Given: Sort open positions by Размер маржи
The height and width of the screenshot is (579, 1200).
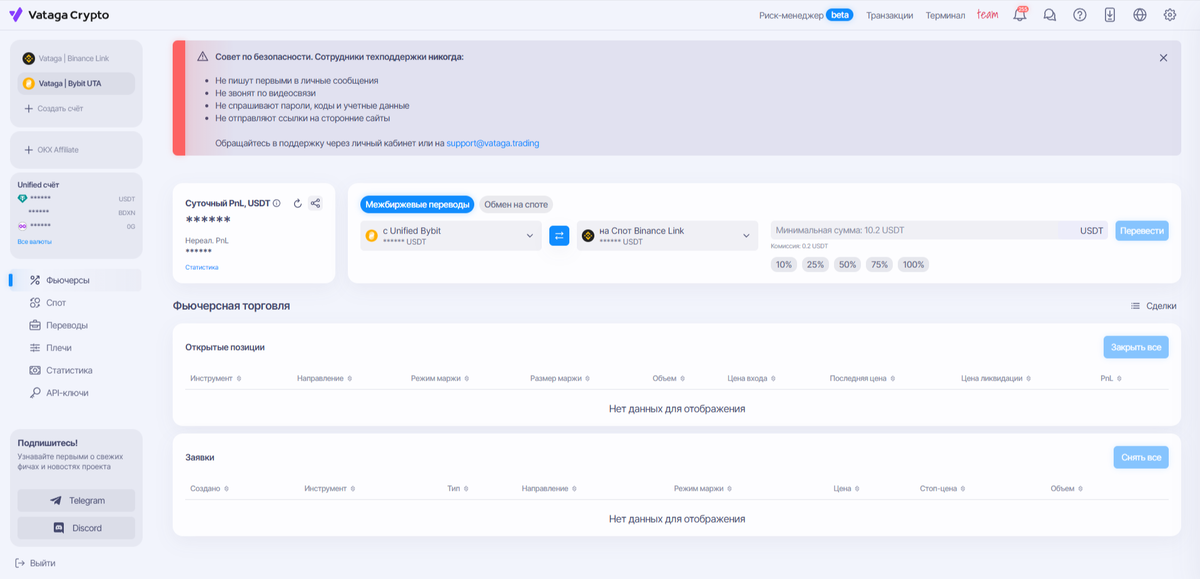Looking at the screenshot, I should coord(560,379).
